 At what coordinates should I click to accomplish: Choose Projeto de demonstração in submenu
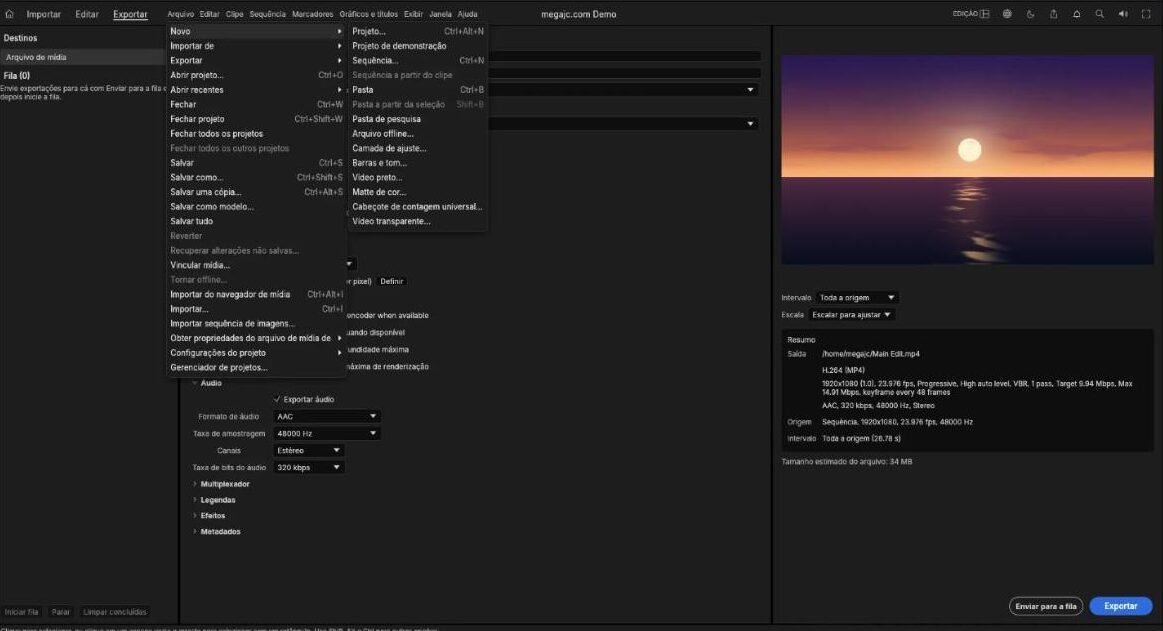[418, 46]
